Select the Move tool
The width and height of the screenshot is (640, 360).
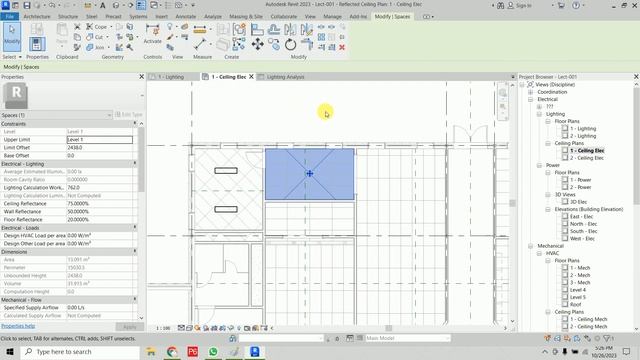pos(257,44)
